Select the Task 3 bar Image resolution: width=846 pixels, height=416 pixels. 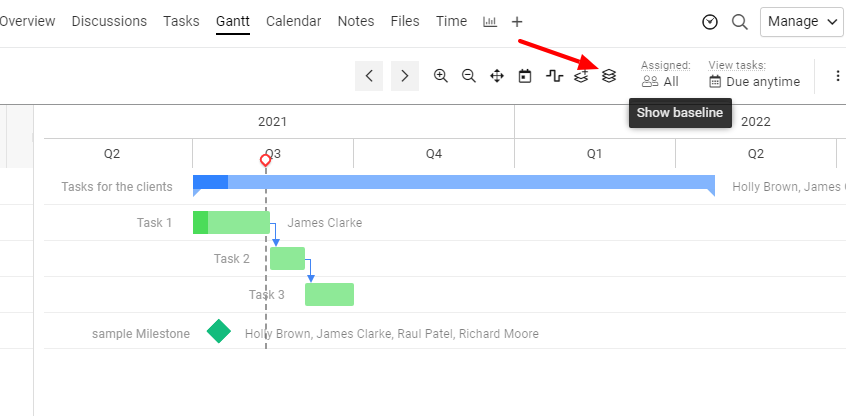click(330, 295)
